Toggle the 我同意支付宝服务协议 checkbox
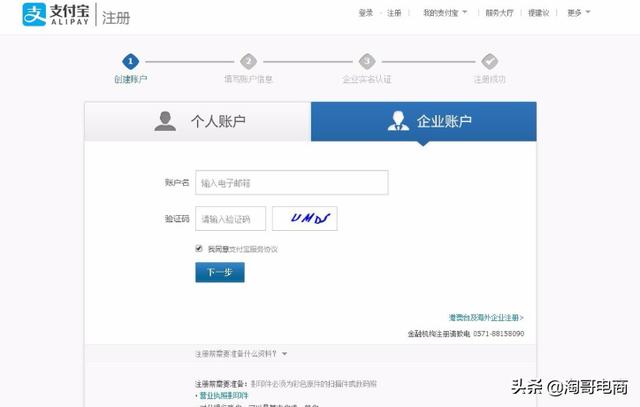The height and width of the screenshot is (407, 640). click(199, 248)
